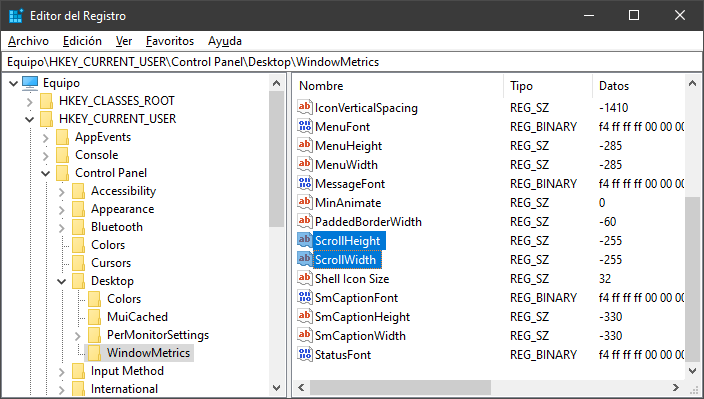Viewport: 704px width, 399px height.
Task: Expand the PerMonitorSettings subkey
Action: tap(78, 336)
